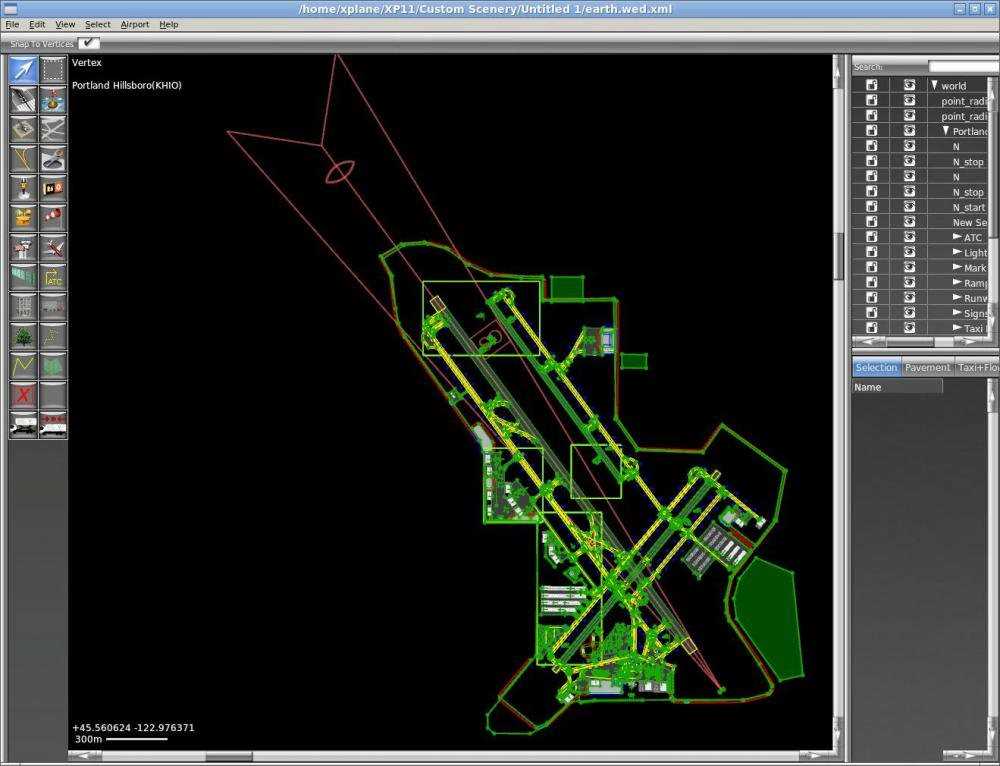Select the Truck Destination tool
Screen dimensions: 1000x766
click(x=53, y=425)
